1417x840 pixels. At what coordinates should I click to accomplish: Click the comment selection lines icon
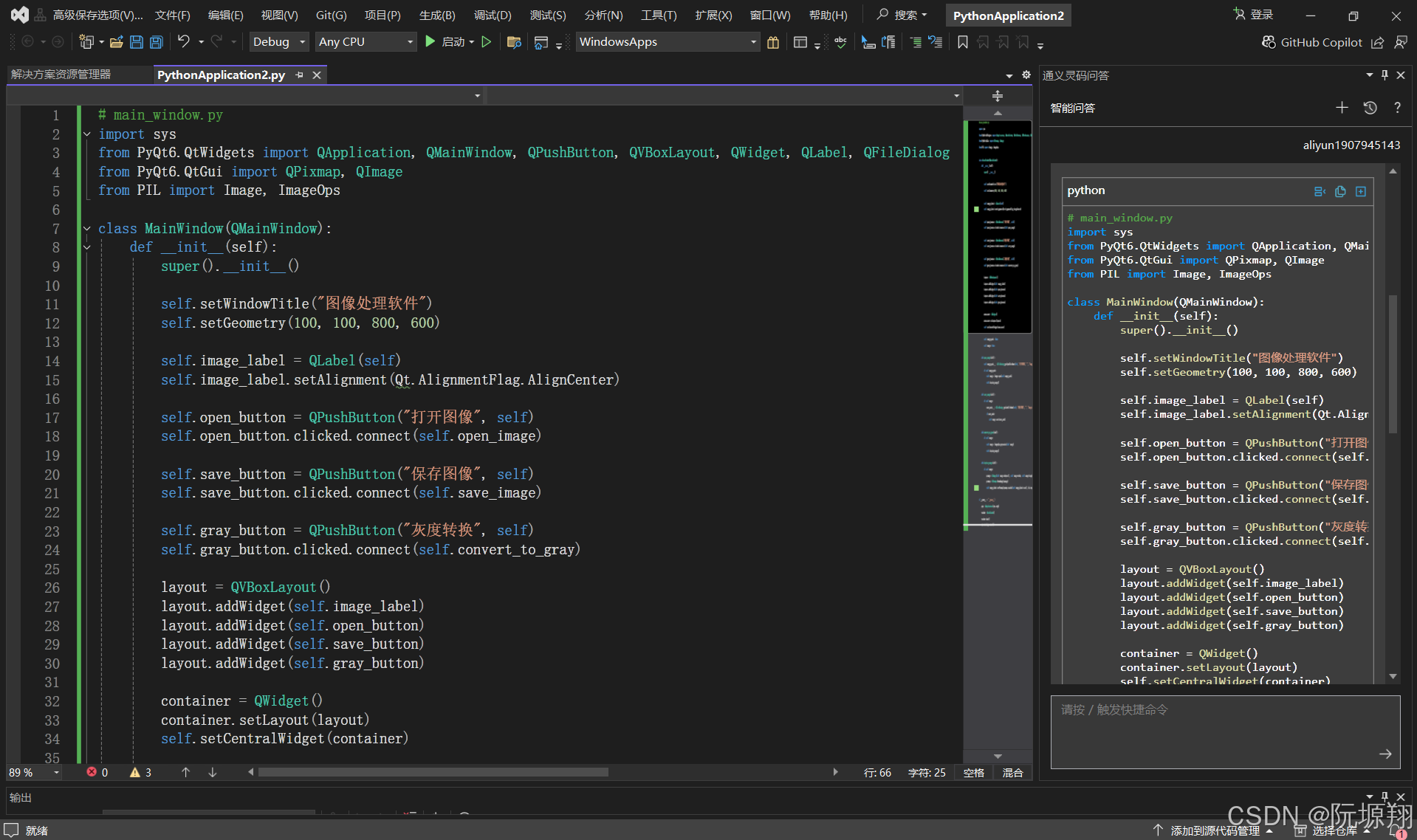(x=916, y=42)
